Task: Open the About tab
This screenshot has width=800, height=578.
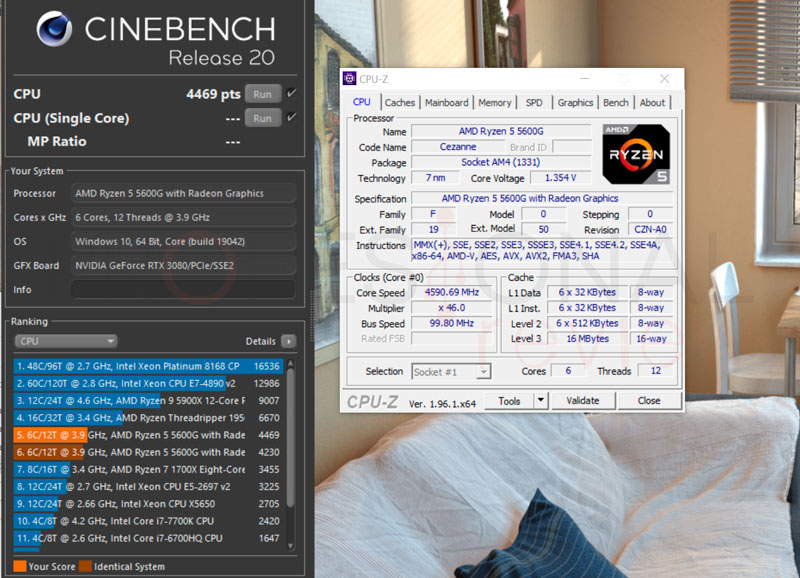Action: click(652, 103)
